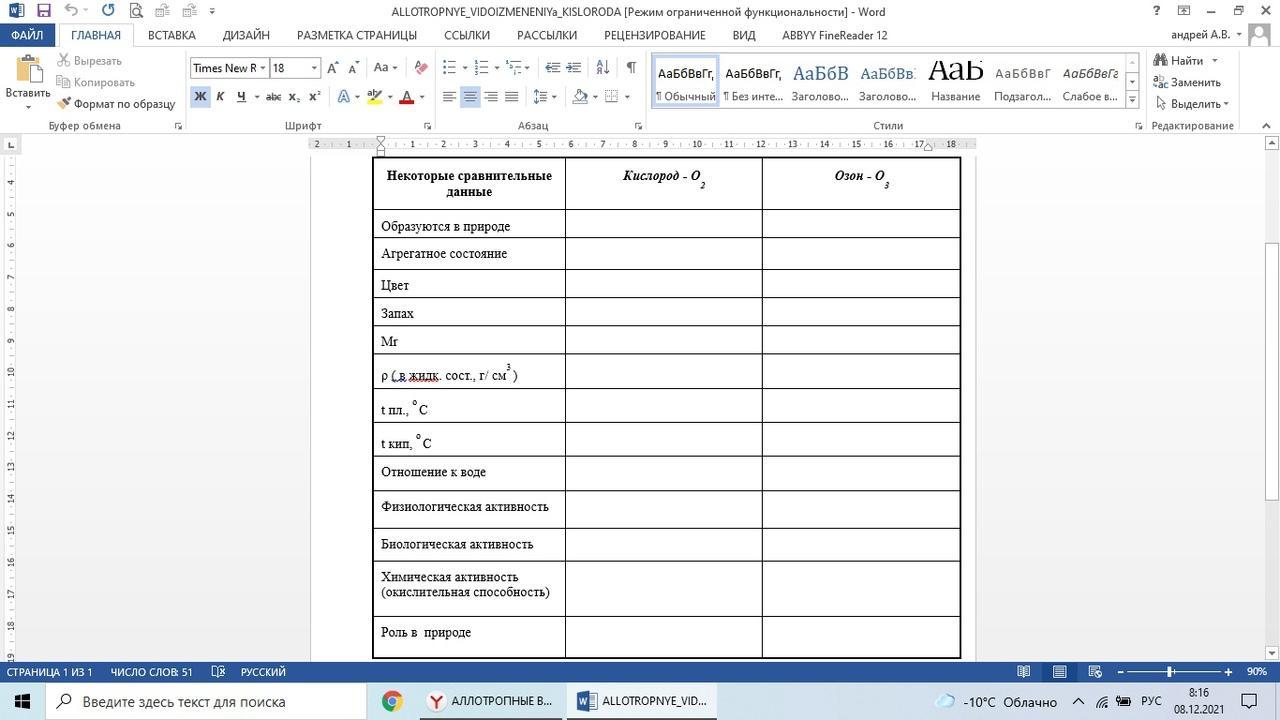Toggle Italic (К) formatting
The height and width of the screenshot is (720, 1280).
tap(220, 97)
